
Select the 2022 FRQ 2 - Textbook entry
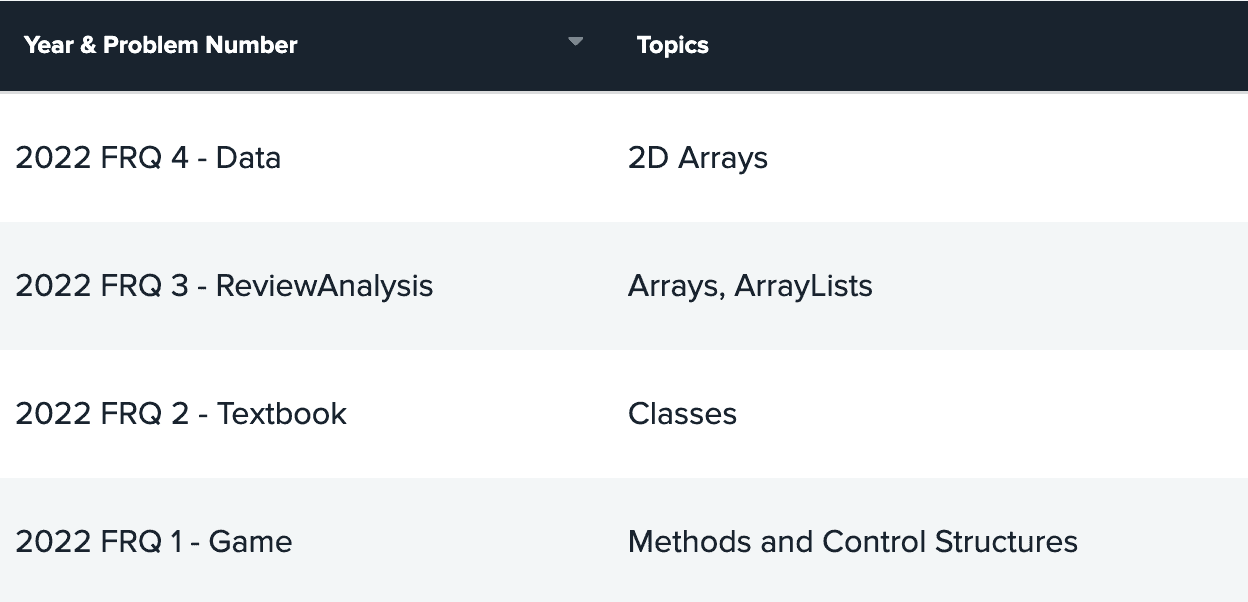coord(181,414)
